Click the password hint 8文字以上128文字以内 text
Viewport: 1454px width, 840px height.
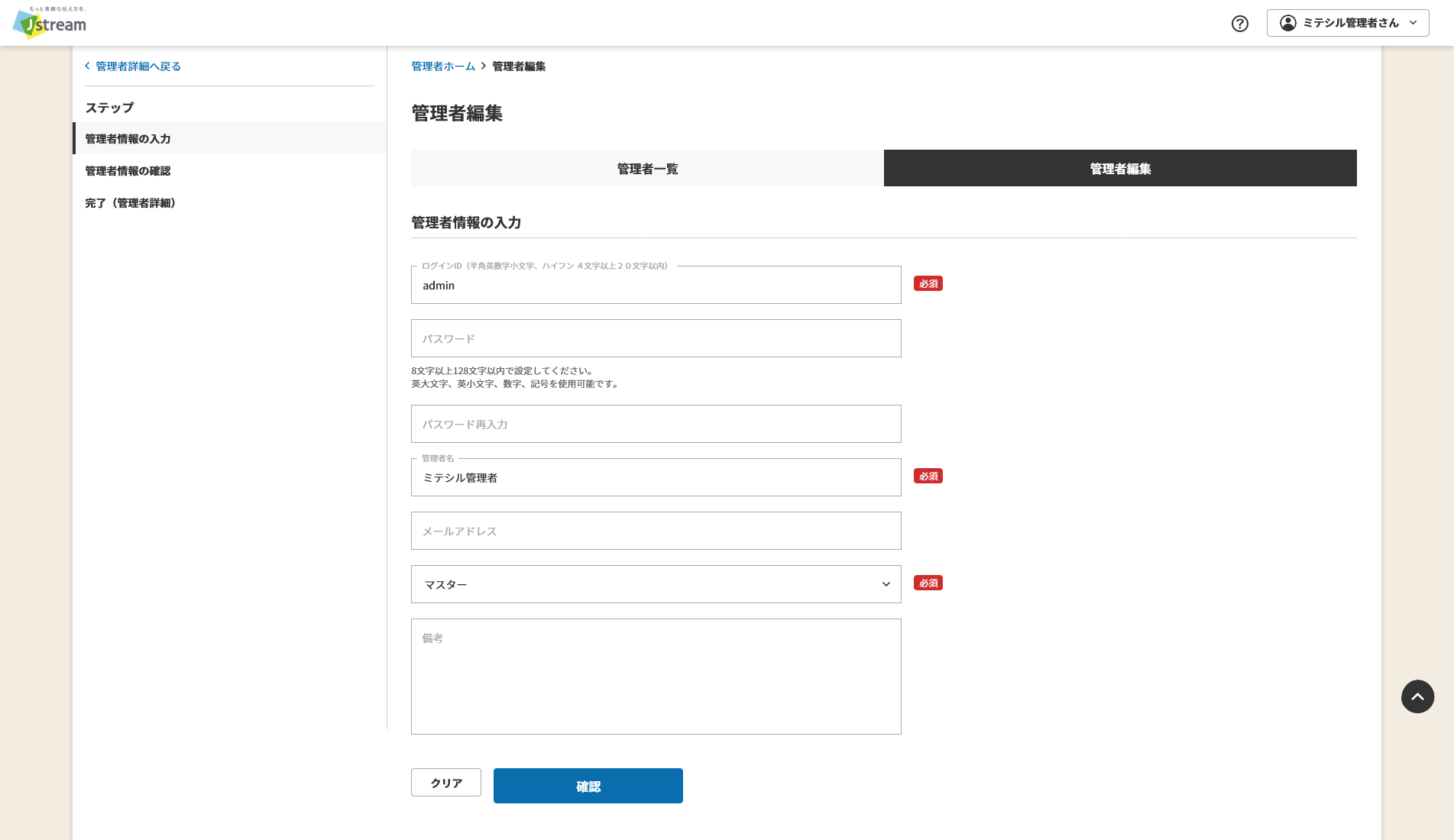point(502,371)
